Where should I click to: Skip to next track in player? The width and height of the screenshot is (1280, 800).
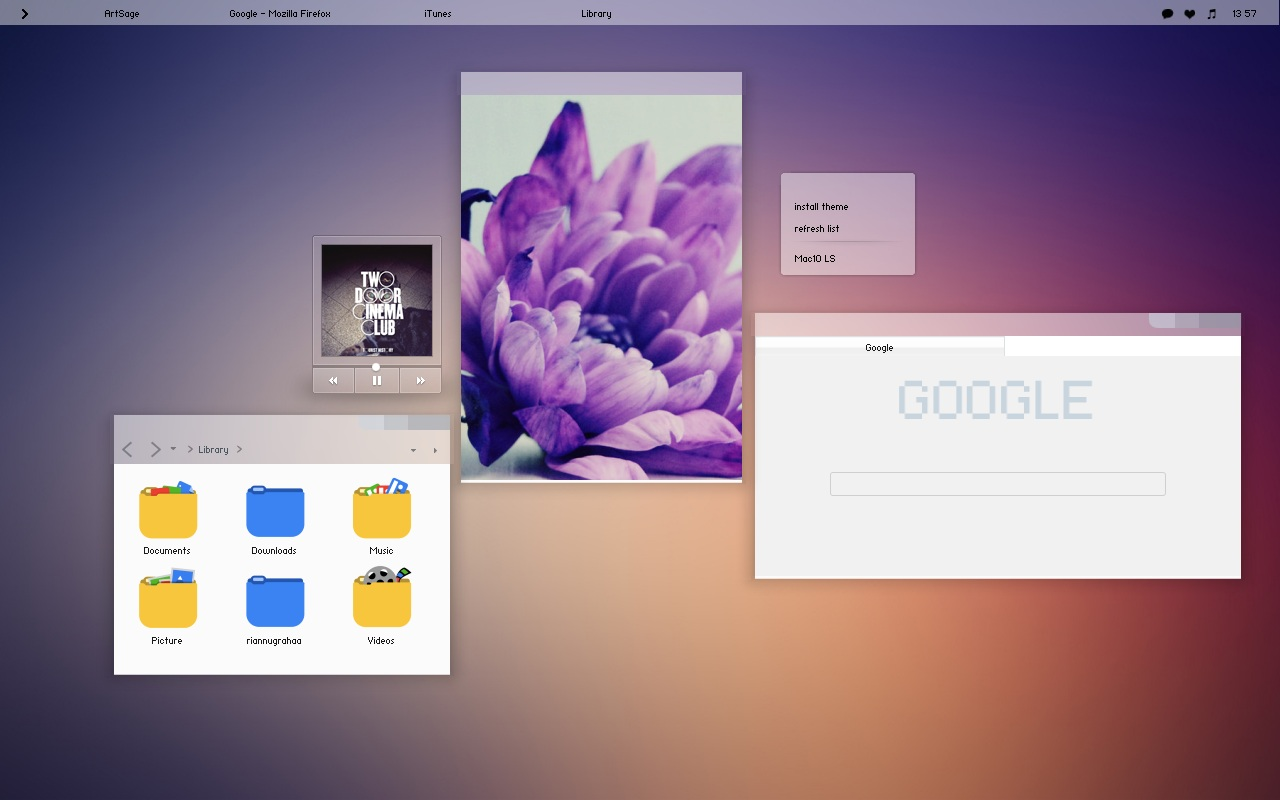point(421,380)
